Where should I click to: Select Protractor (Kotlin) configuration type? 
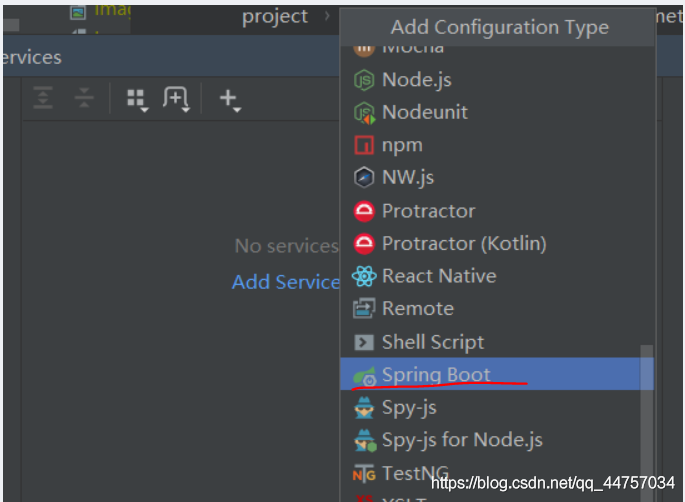[x=497, y=244]
